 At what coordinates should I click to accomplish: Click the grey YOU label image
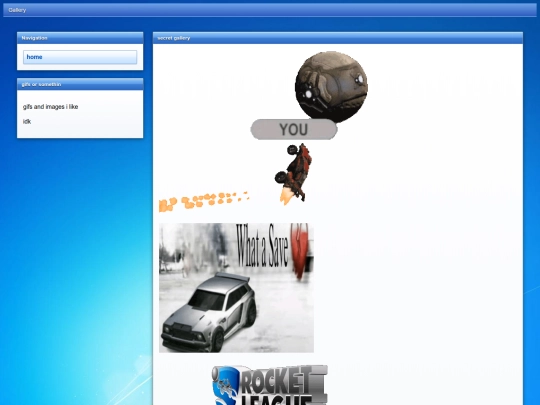294,129
